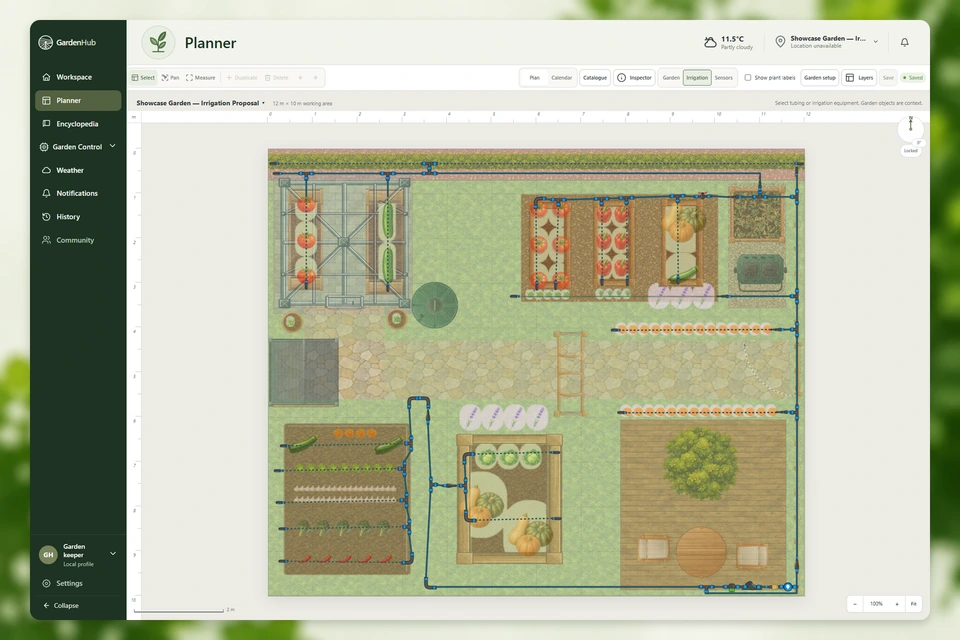The height and width of the screenshot is (640, 960).
Task: Click the GardenHub logo in the sidebar
Action: point(67,42)
